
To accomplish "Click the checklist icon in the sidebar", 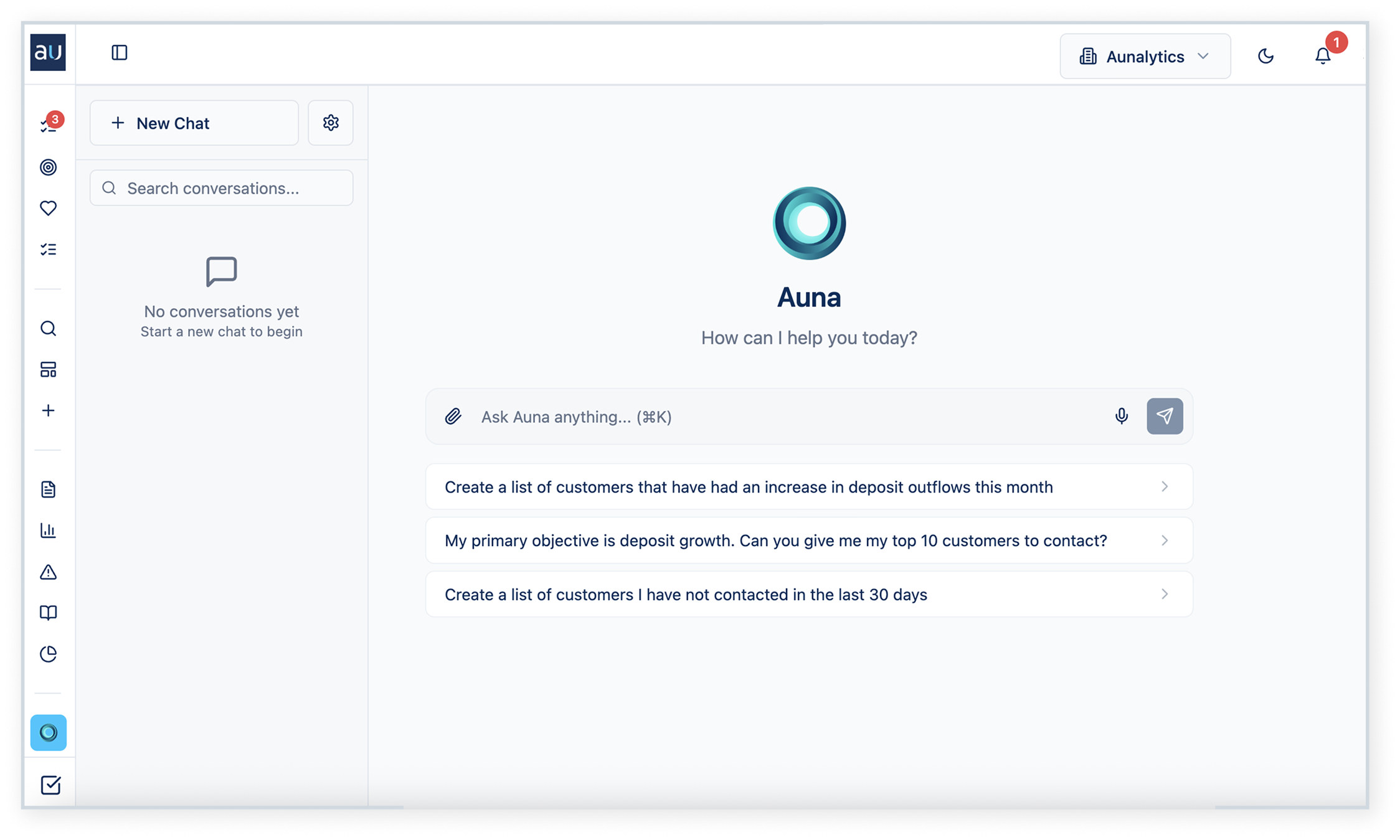I will 49,249.
